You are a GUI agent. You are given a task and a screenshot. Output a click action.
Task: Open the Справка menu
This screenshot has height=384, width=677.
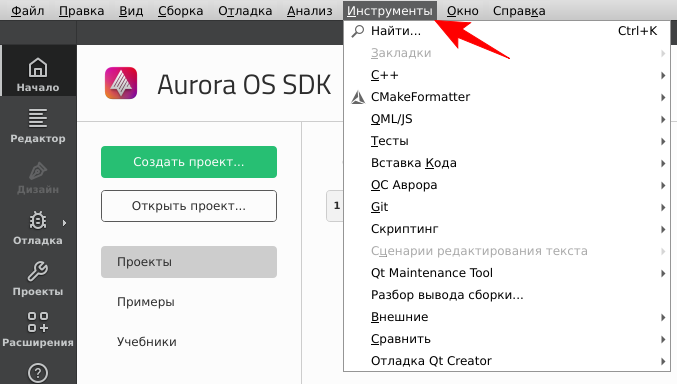click(519, 10)
